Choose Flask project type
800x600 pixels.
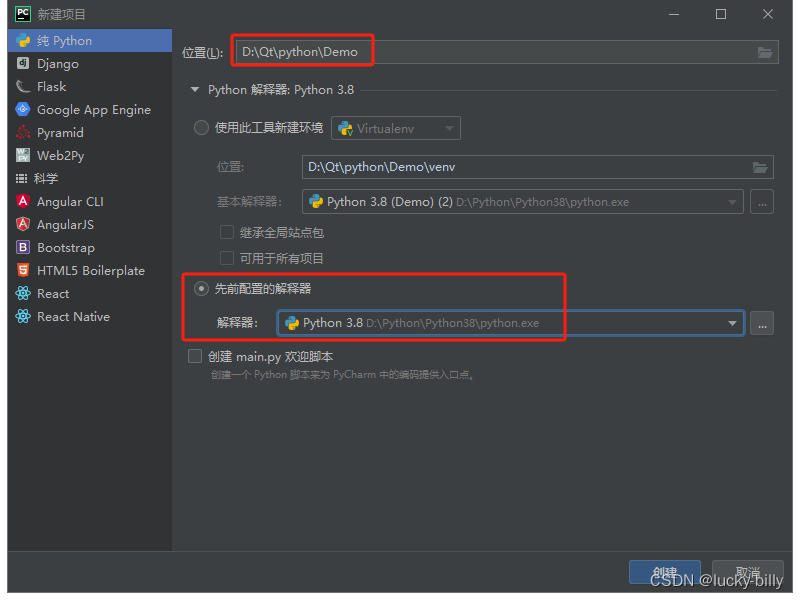pyautogui.click(x=52, y=87)
